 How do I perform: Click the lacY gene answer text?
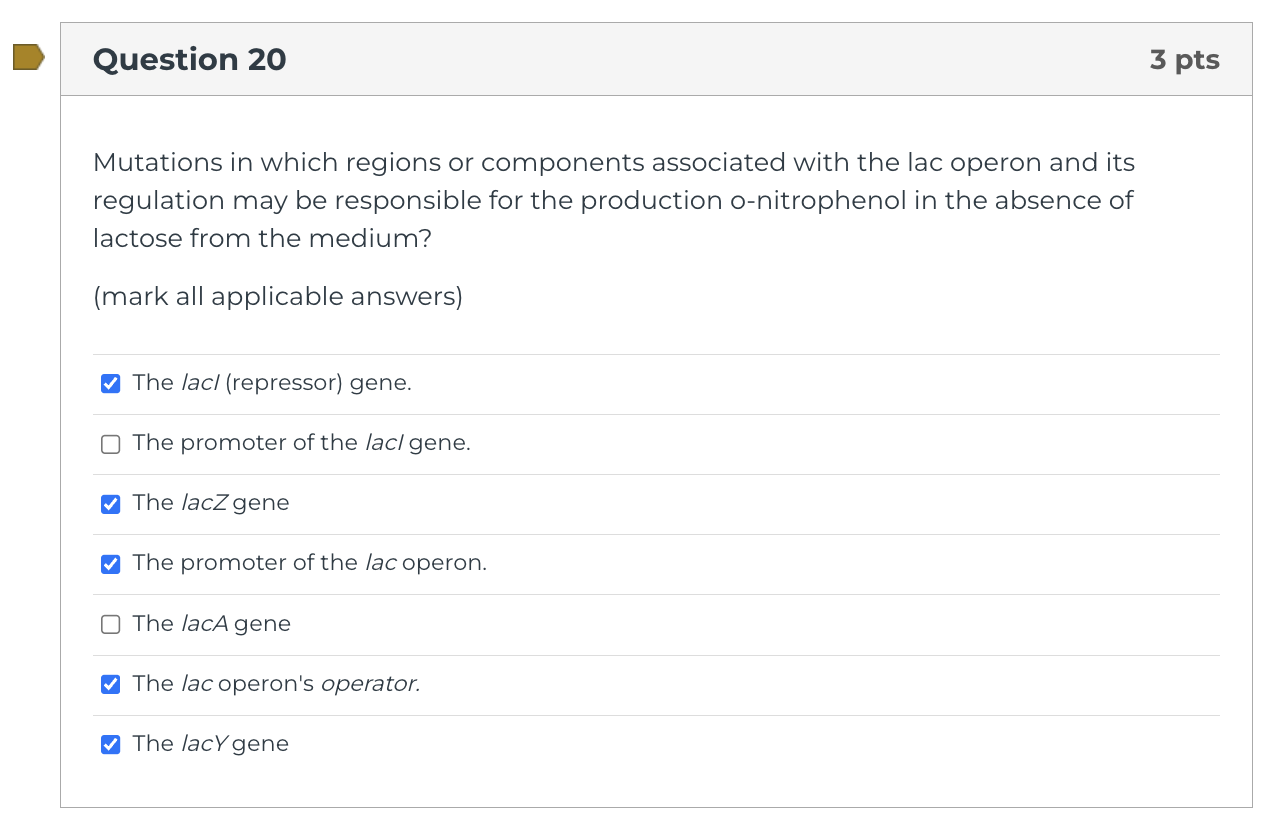(210, 743)
